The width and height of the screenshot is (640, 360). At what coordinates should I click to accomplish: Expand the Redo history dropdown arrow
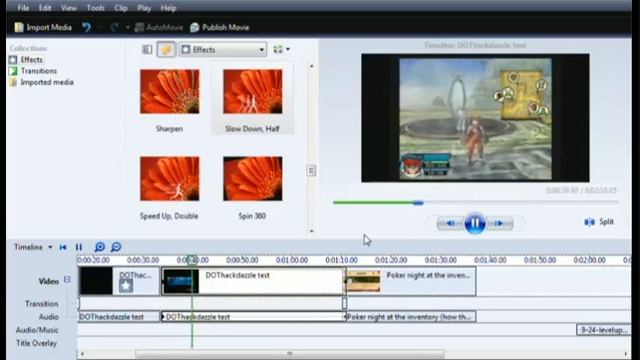click(x=128, y=27)
